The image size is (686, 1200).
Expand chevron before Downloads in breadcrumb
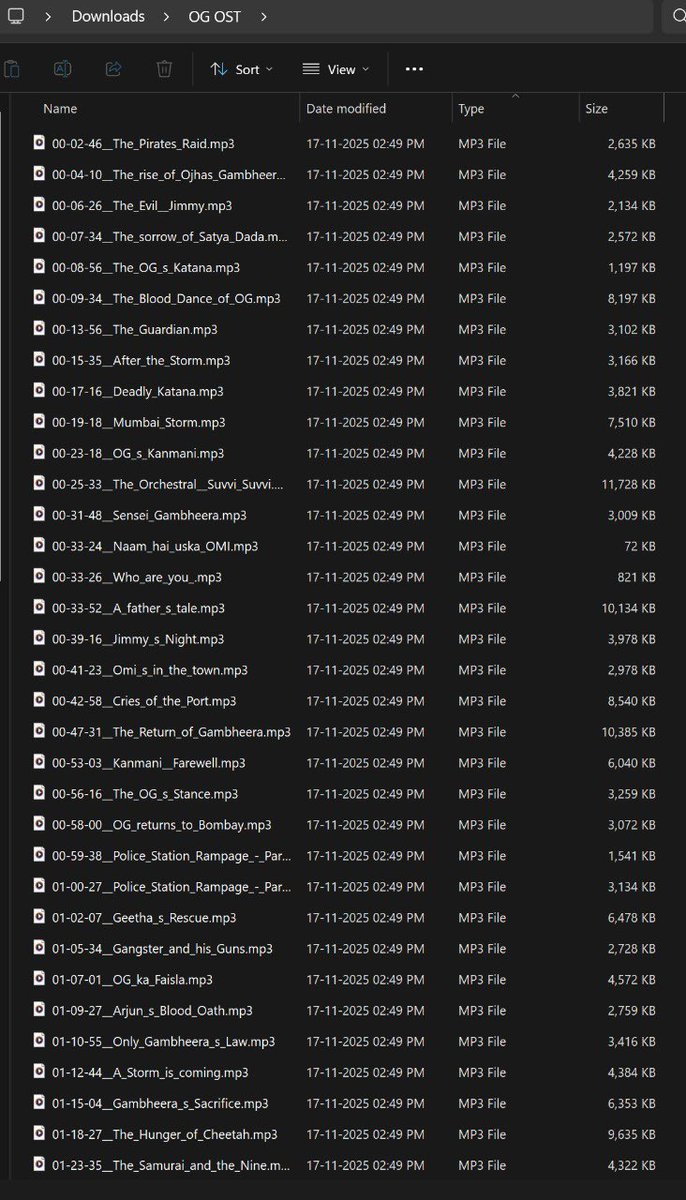pyautogui.click(x=49, y=17)
